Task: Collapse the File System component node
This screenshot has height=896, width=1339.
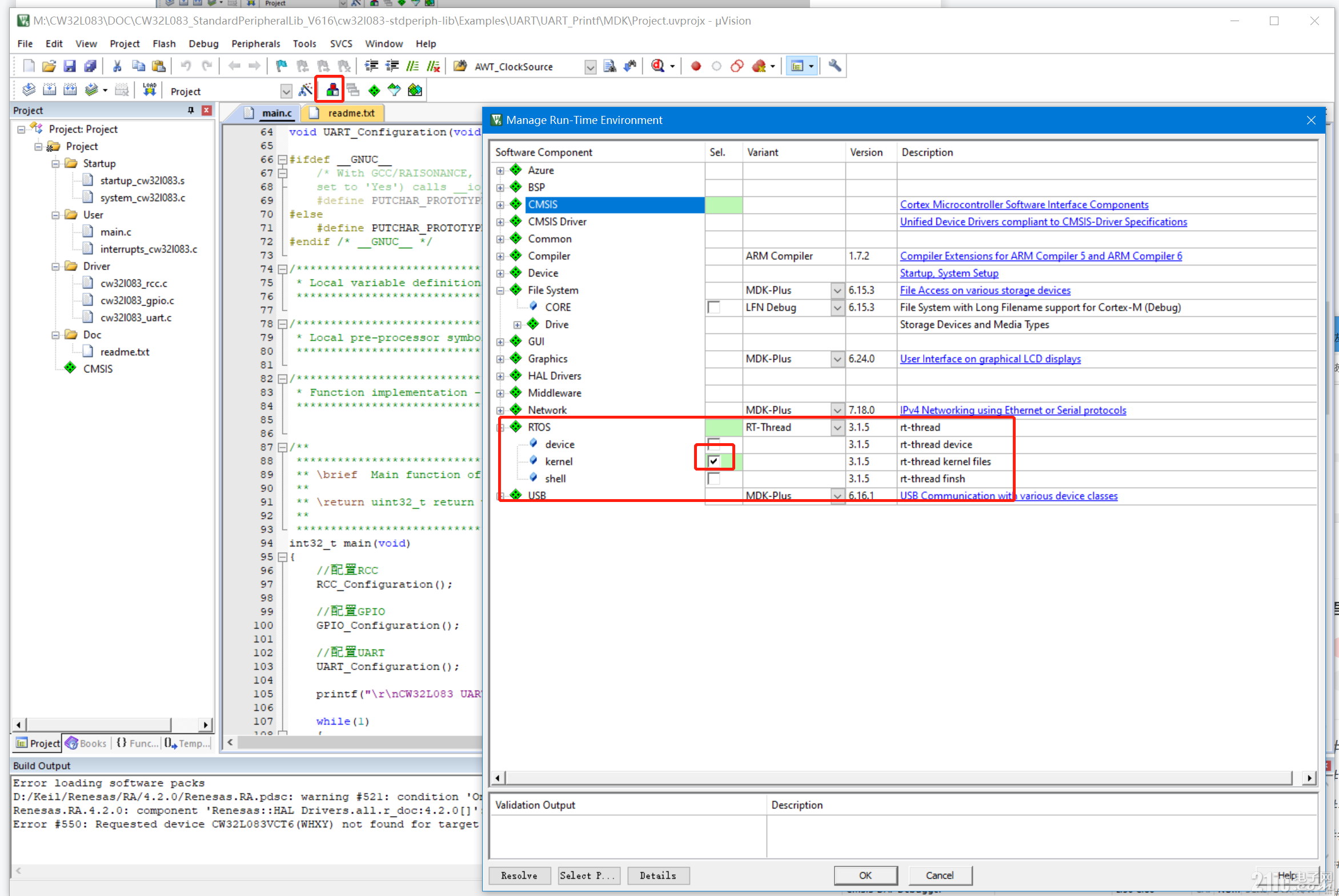Action: pos(500,290)
